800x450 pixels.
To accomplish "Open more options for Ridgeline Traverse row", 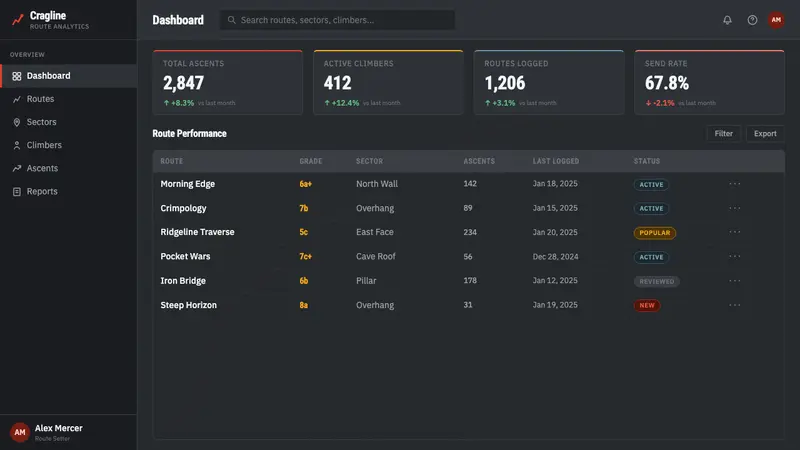I will pyautogui.click(x=735, y=232).
